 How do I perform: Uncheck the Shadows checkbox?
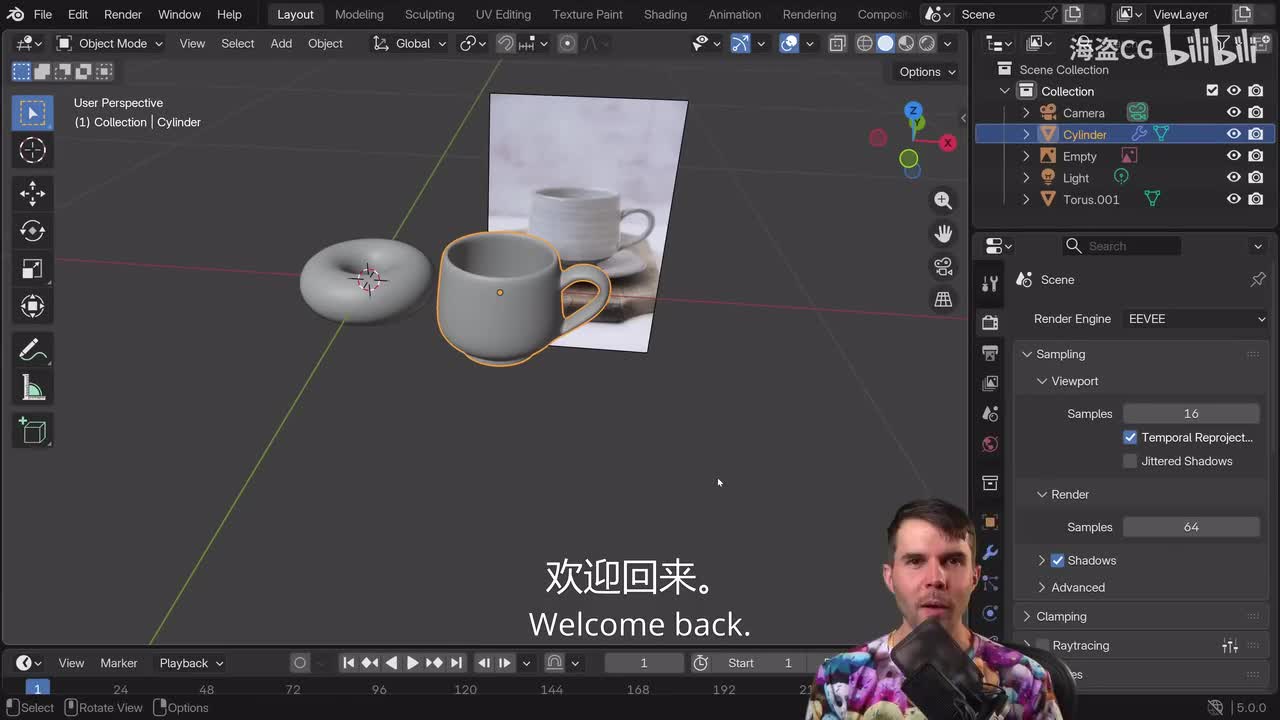(1058, 560)
